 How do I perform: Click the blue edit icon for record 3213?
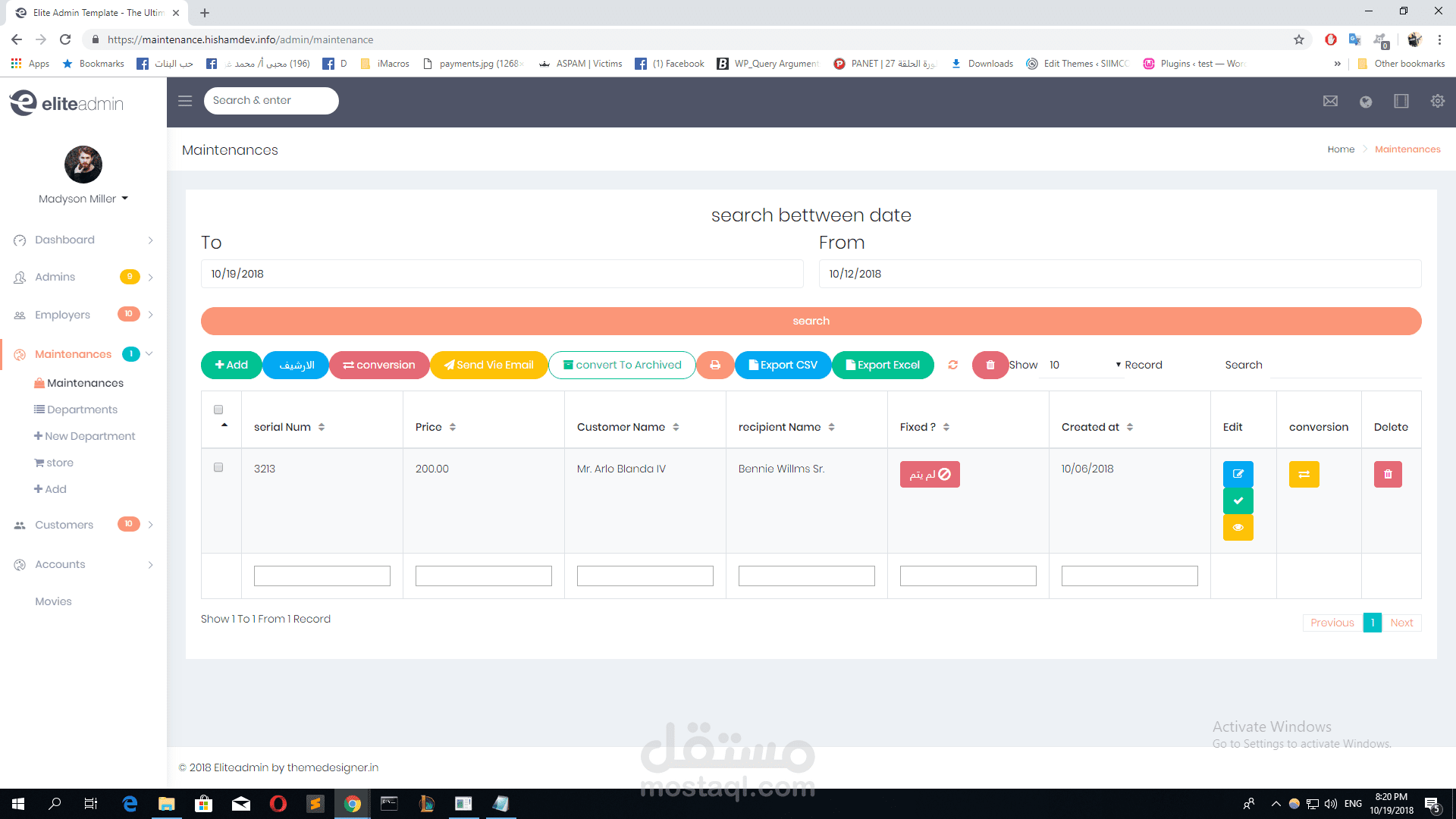1238,474
